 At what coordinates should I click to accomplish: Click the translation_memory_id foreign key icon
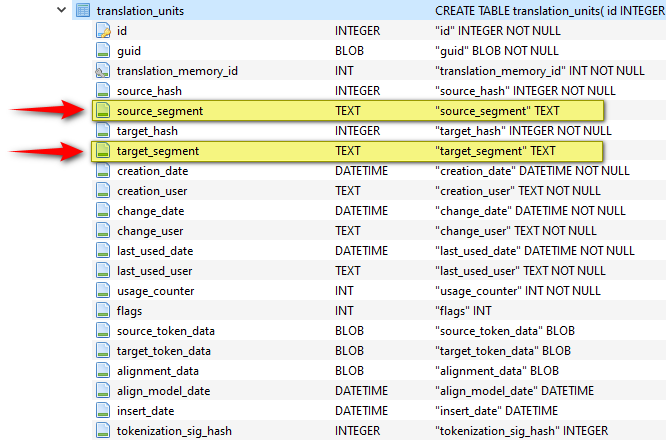(x=102, y=71)
